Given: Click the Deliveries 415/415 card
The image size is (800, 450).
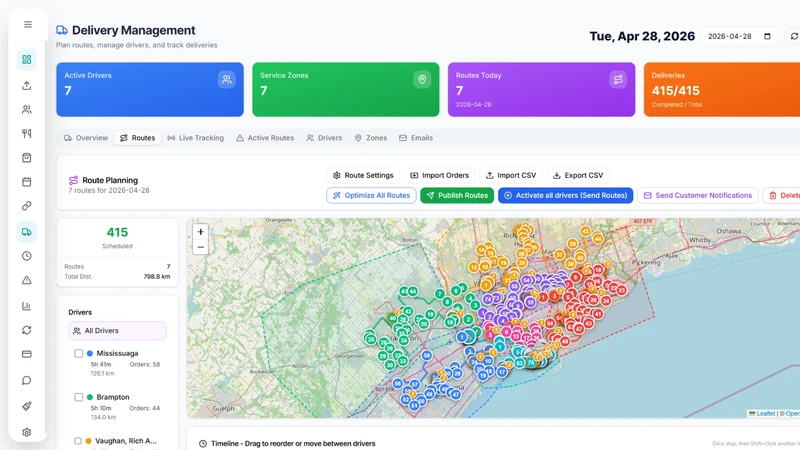Looking at the screenshot, I should pyautogui.click(x=722, y=89).
